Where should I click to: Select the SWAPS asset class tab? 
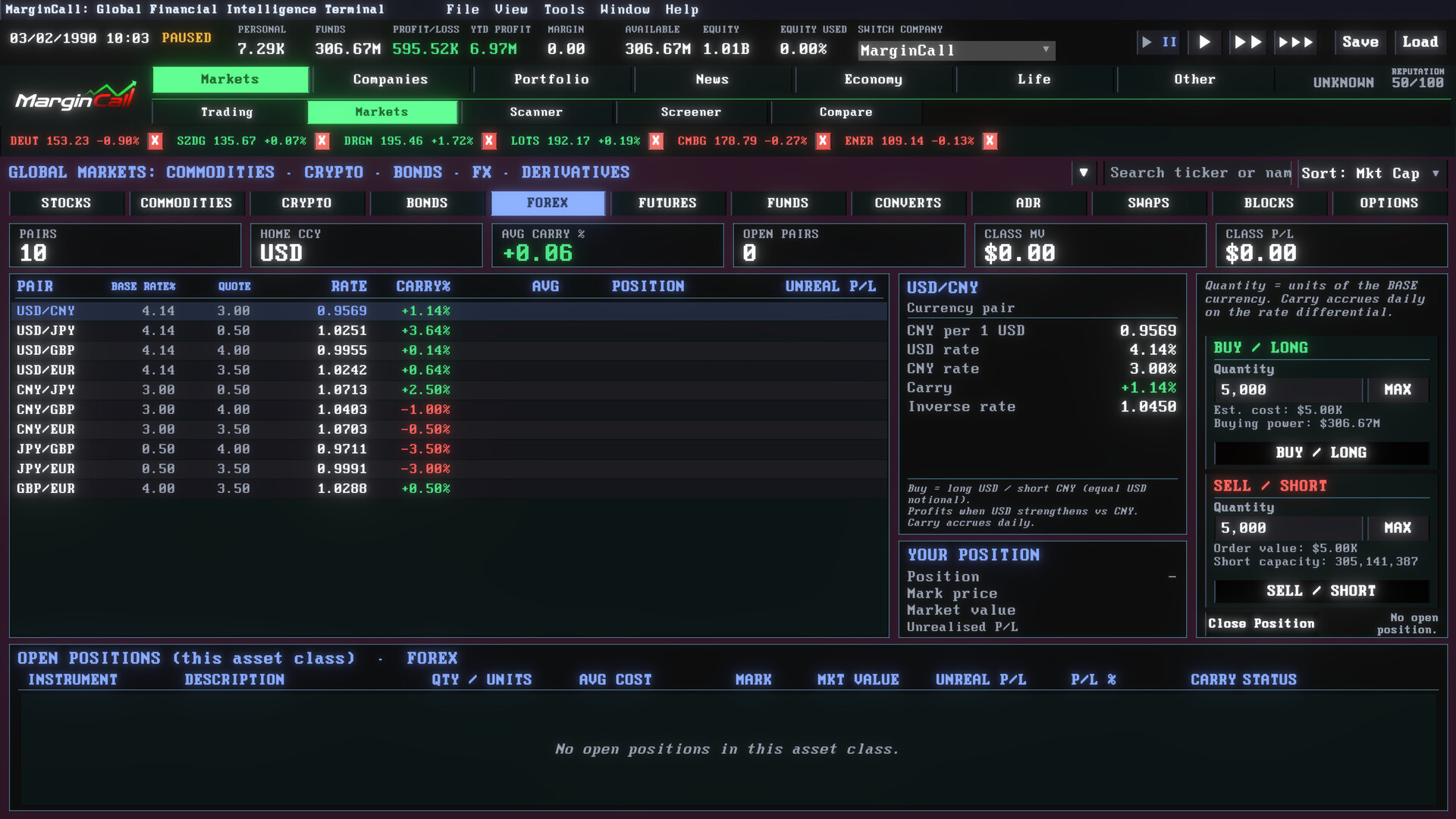point(1148,203)
